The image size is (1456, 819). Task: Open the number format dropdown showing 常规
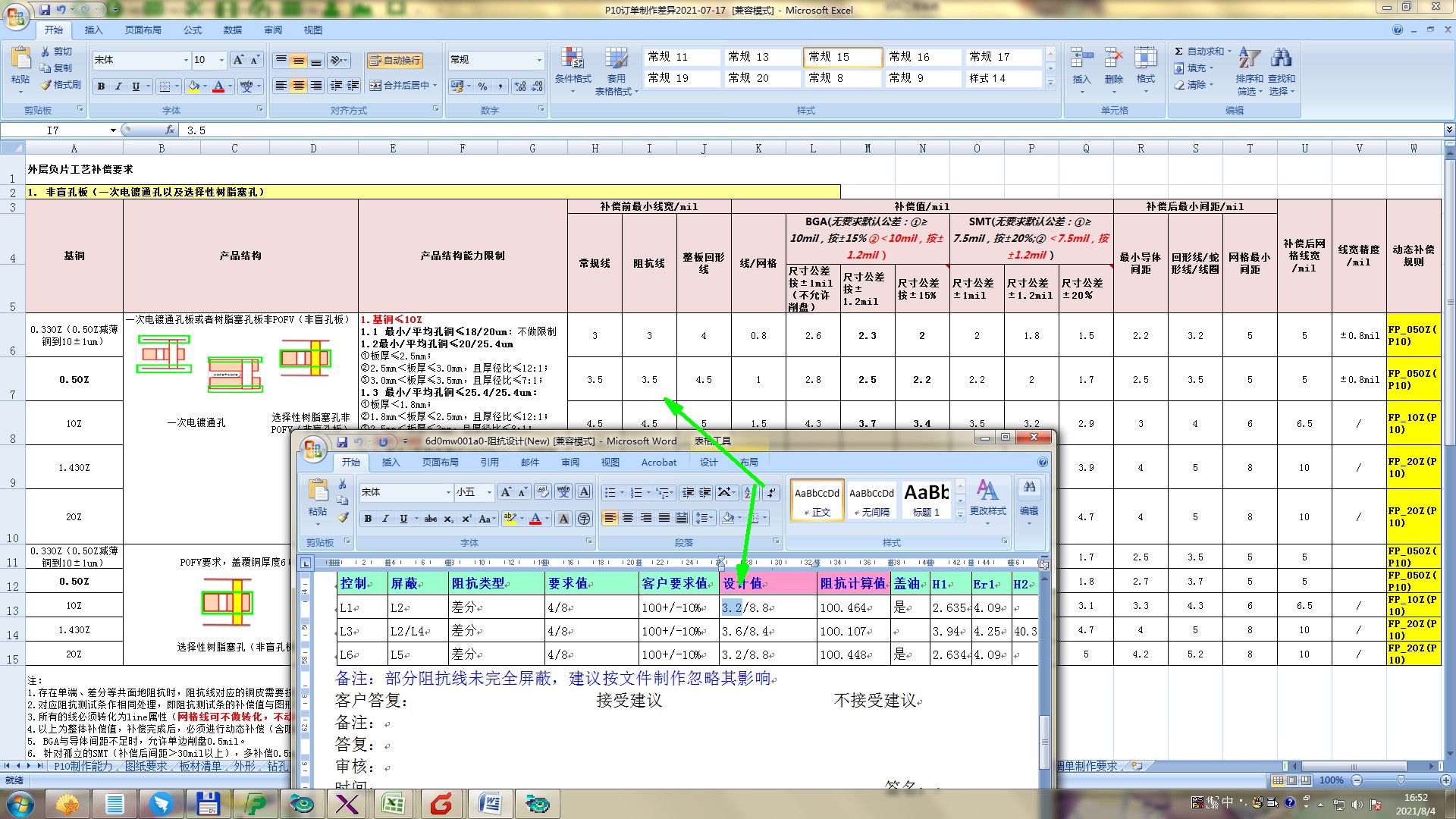pyautogui.click(x=539, y=60)
